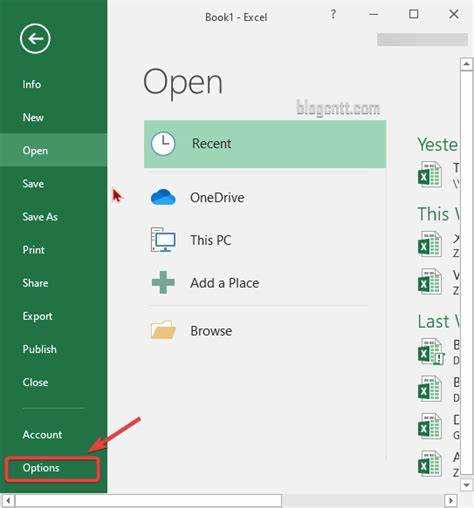Open the Print page

pos(33,250)
